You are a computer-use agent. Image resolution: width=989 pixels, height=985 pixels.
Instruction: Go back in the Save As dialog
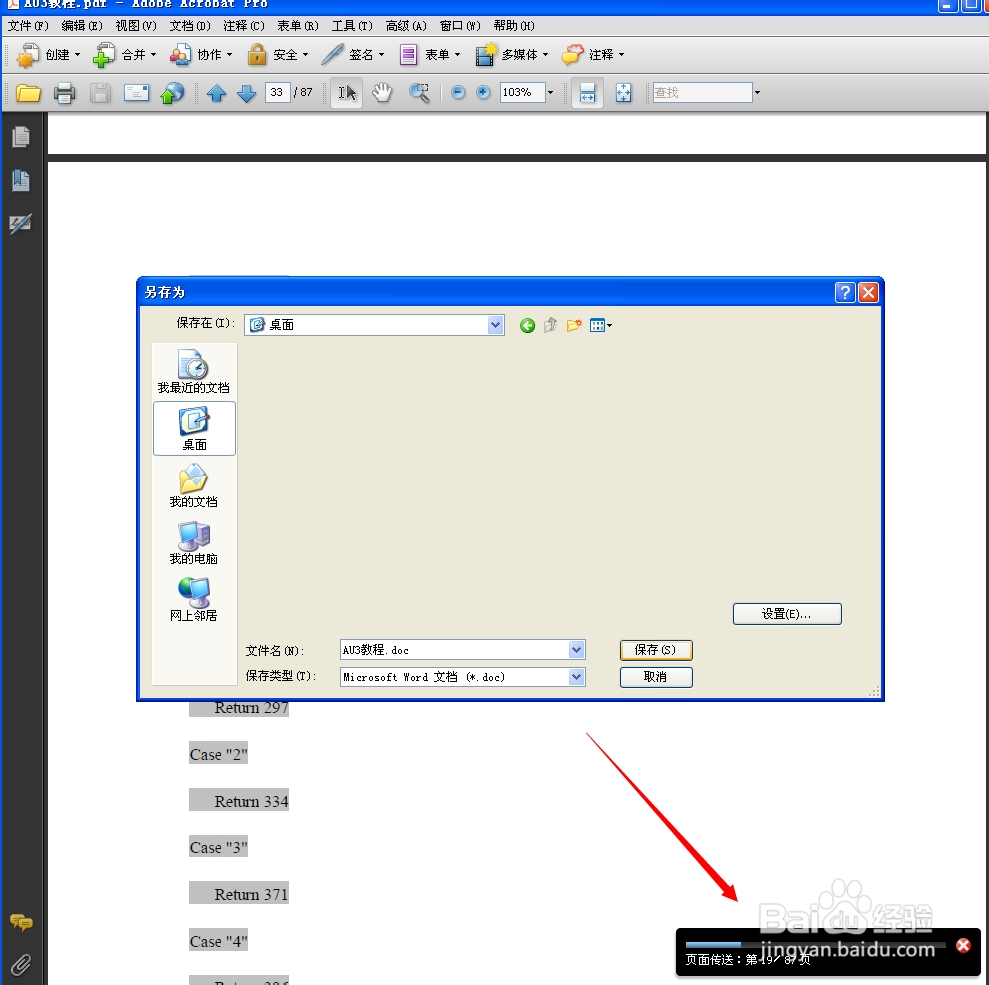(527, 325)
